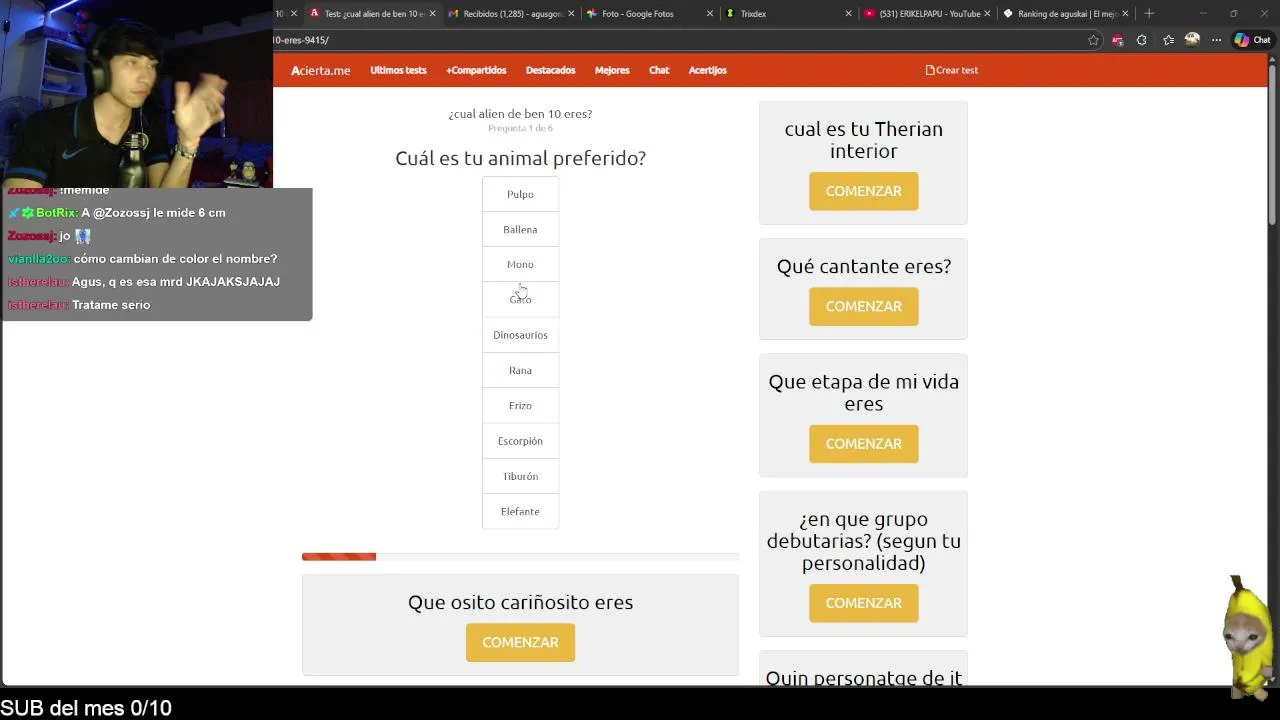Go to the Acierta.me home logo

(320, 70)
